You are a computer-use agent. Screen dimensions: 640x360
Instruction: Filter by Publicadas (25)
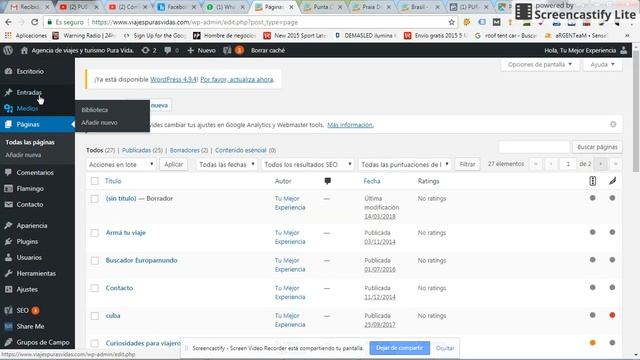(142, 150)
